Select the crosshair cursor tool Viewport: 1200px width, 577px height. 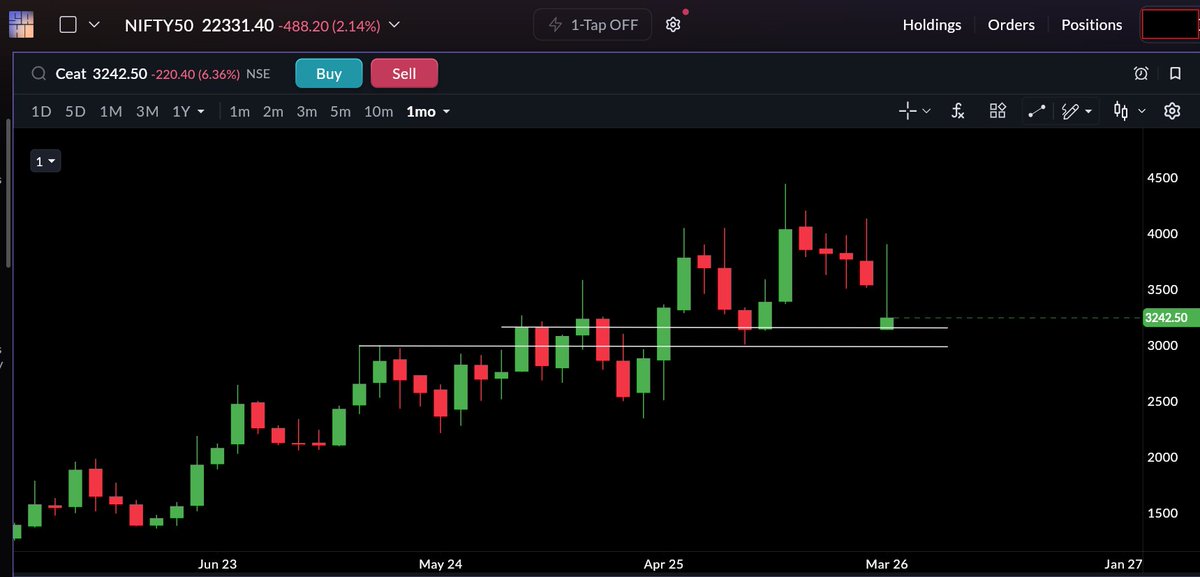[908, 111]
